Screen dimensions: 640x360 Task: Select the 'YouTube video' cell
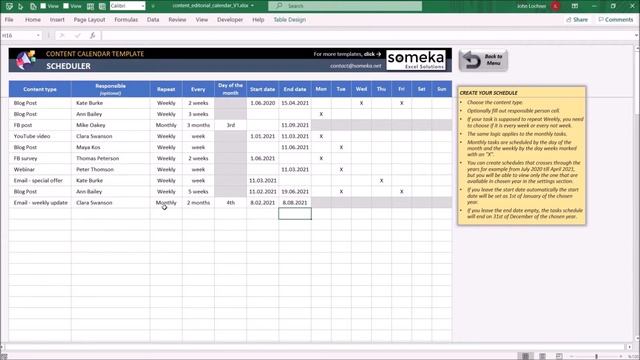coord(40,136)
